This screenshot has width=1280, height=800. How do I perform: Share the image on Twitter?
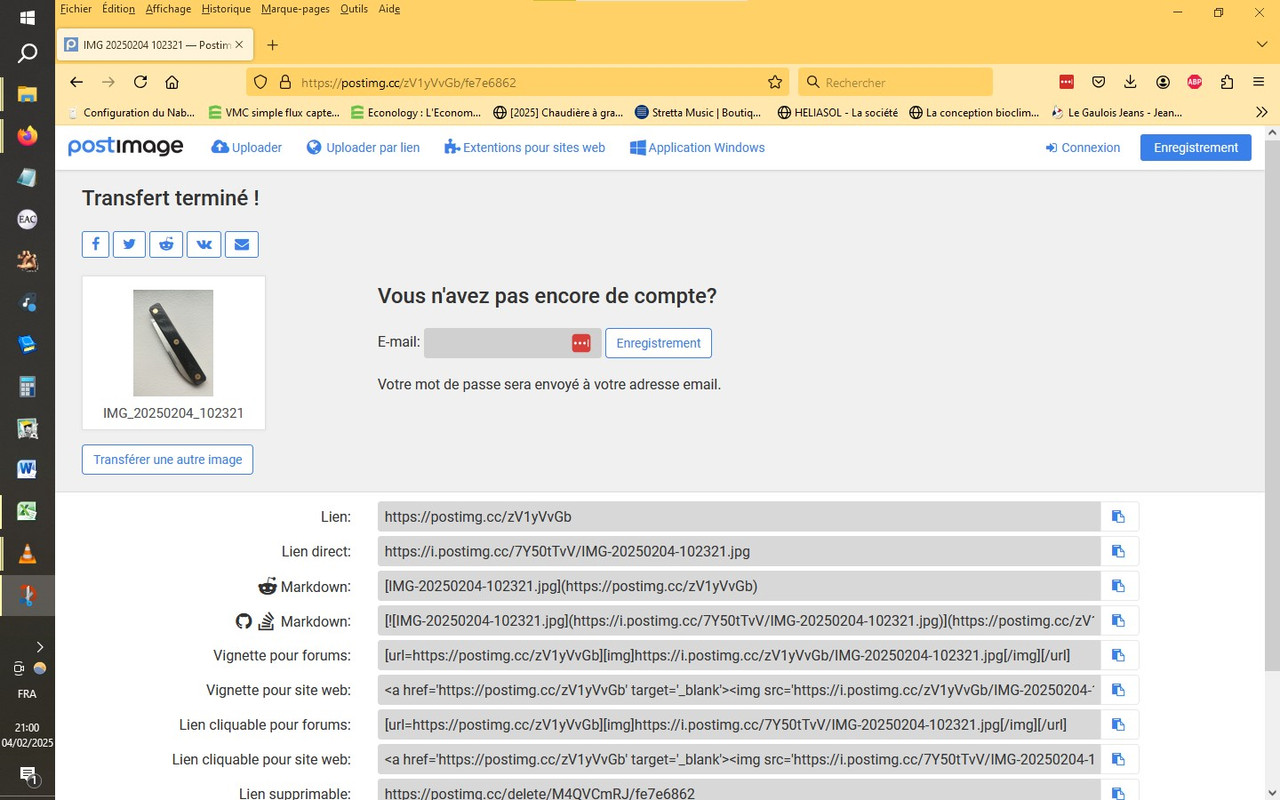129,244
